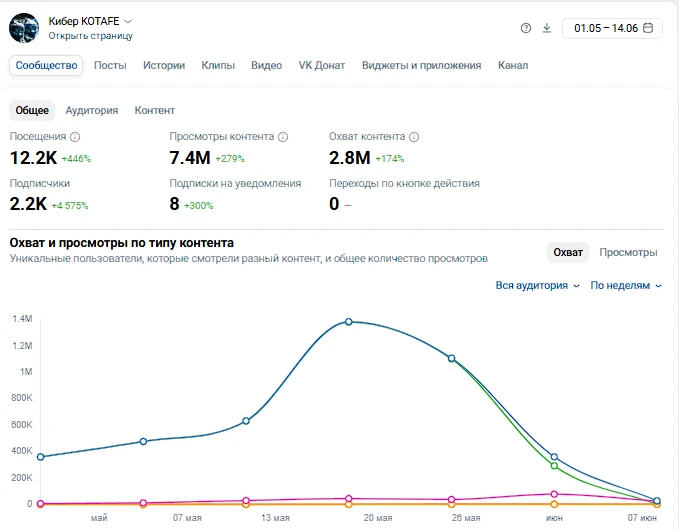Image resolution: width=679 pixels, height=530 pixels.
Task: Open the По неделям period dropdown
Action: pyautogui.click(x=626, y=285)
